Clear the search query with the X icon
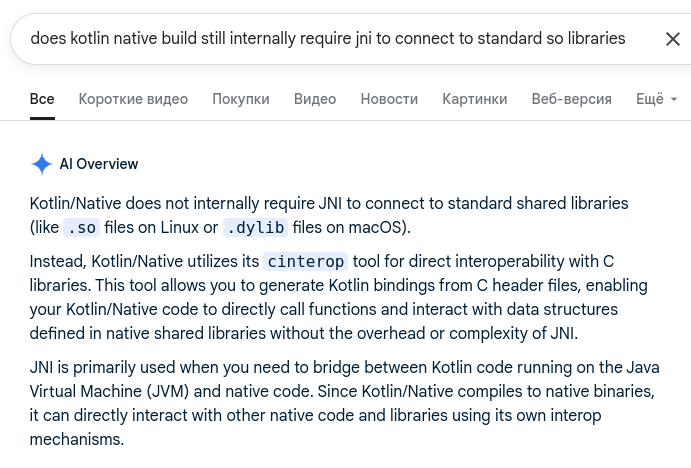 coord(673,39)
